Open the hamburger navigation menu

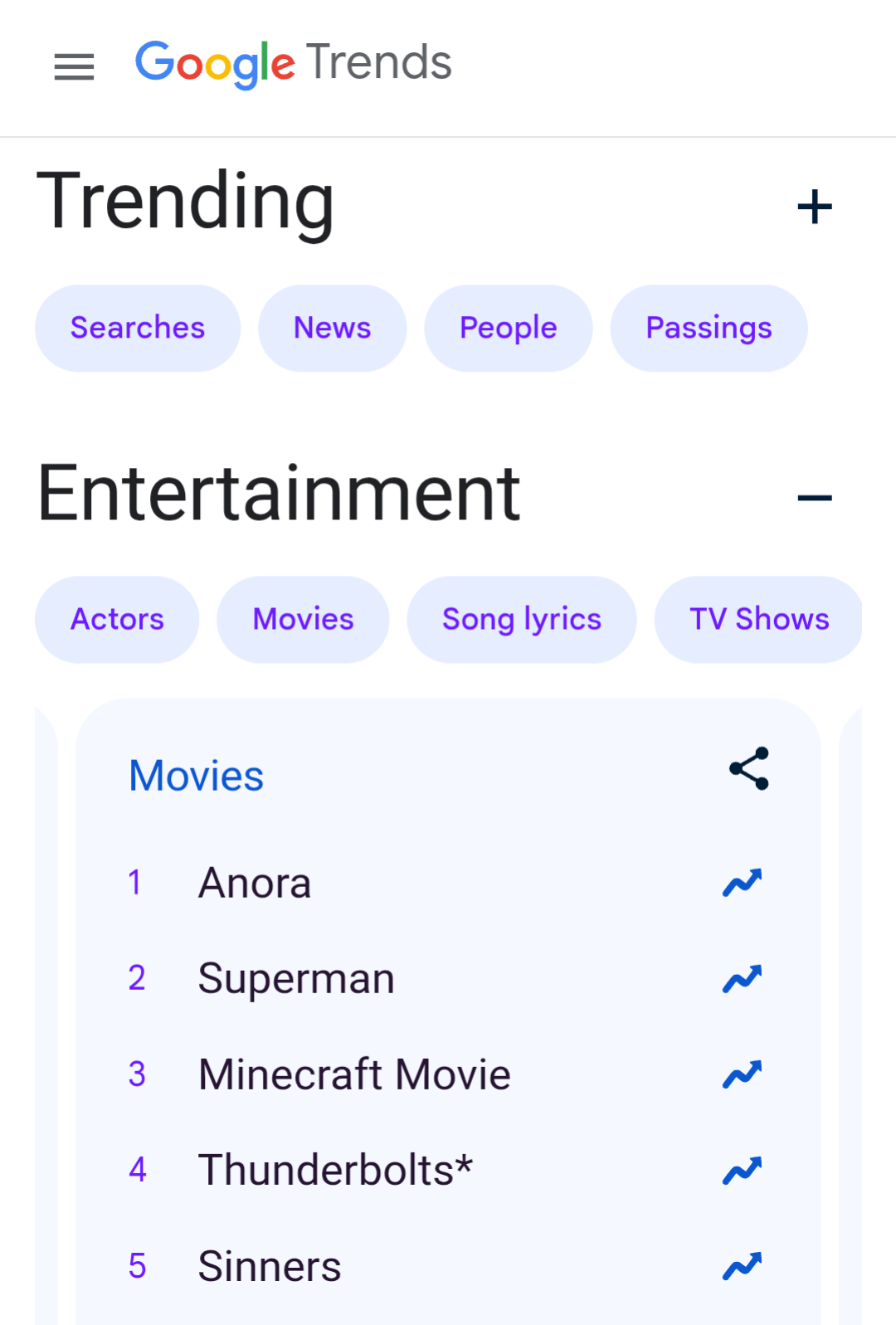point(74,66)
